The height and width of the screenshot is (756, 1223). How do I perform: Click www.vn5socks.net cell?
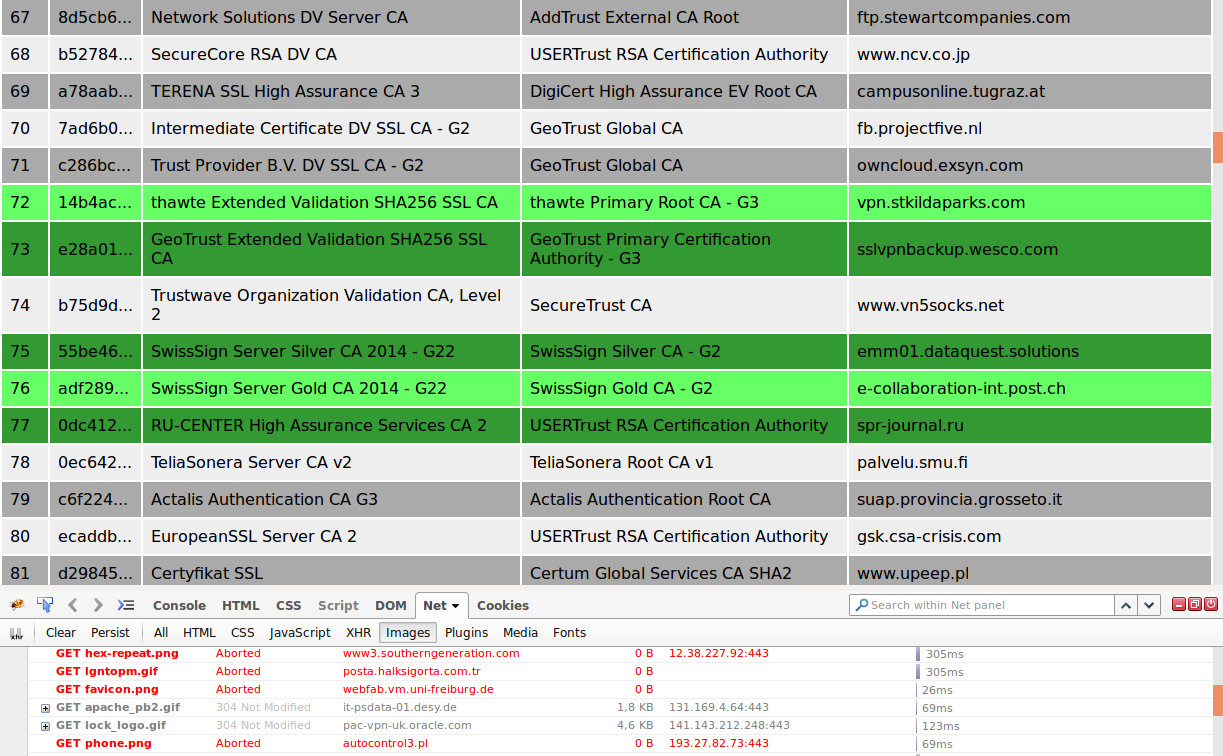click(x=1030, y=305)
